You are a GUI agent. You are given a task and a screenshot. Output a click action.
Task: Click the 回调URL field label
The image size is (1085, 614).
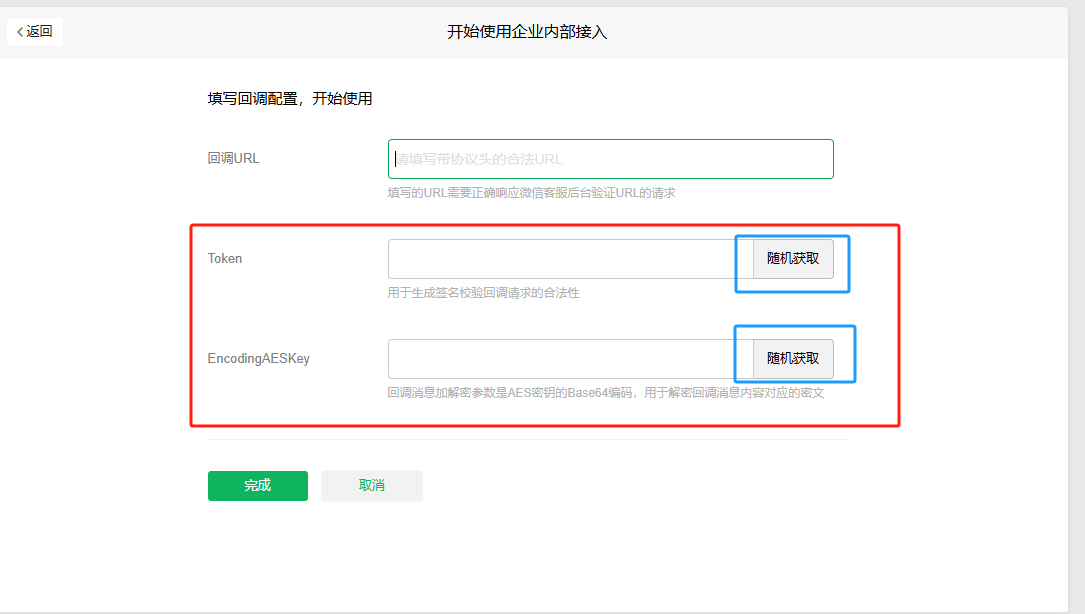(x=233, y=158)
